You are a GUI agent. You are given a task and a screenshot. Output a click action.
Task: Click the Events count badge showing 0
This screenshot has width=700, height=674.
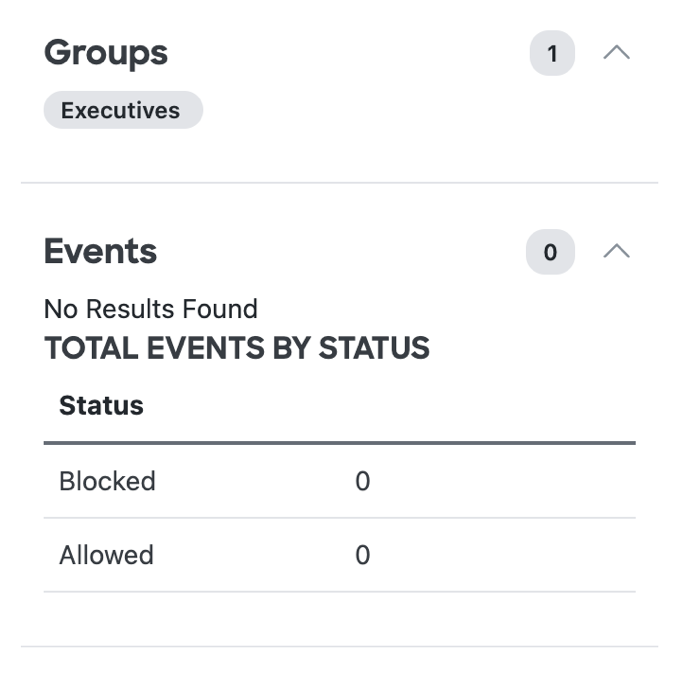point(550,252)
